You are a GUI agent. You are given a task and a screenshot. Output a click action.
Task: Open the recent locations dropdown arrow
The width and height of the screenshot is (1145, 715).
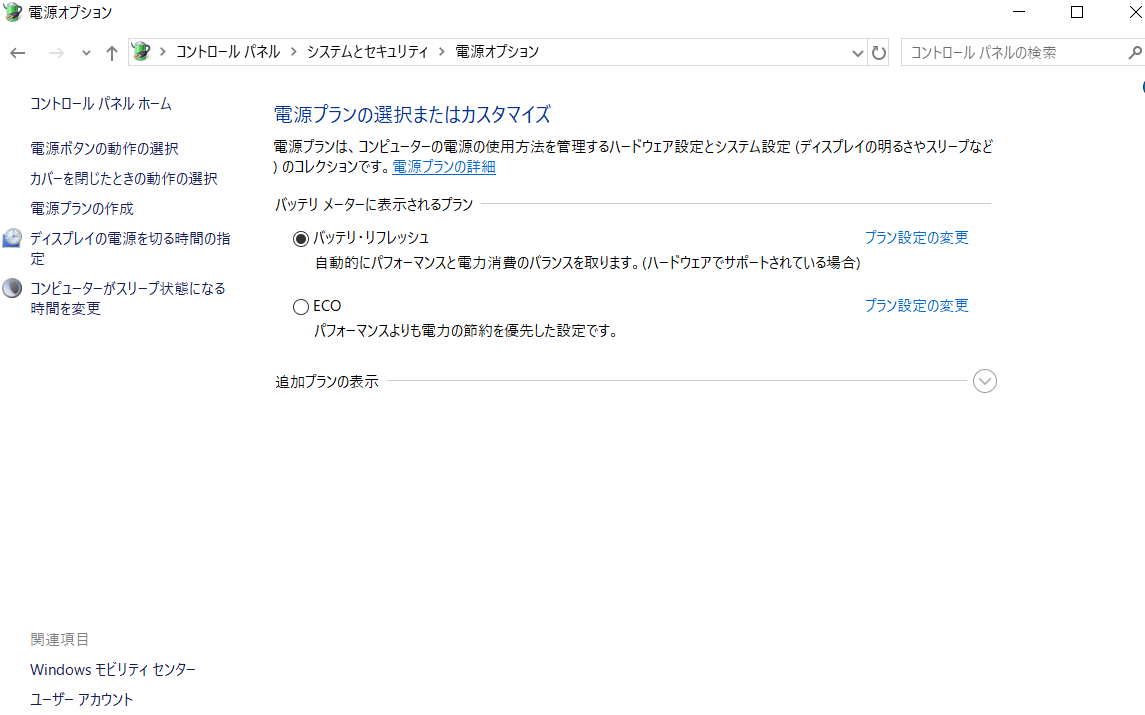(86, 53)
